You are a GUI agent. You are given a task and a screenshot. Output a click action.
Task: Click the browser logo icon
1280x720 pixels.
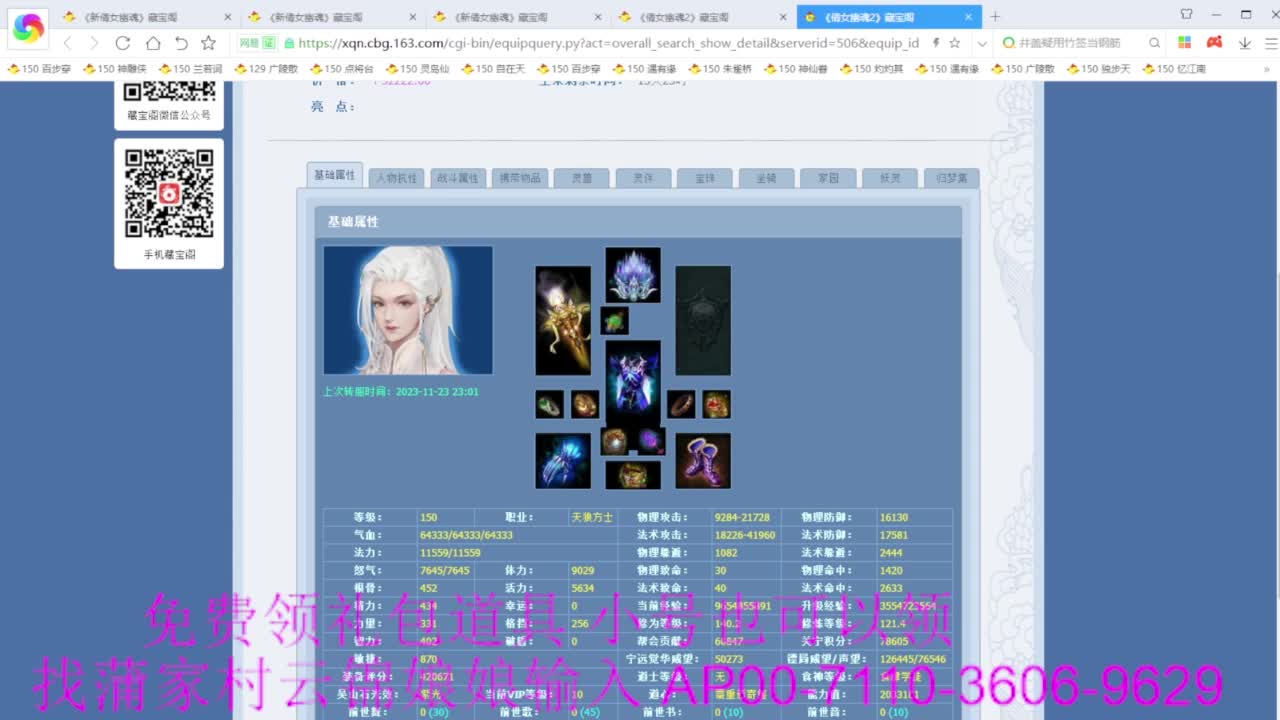pyautogui.click(x=28, y=28)
